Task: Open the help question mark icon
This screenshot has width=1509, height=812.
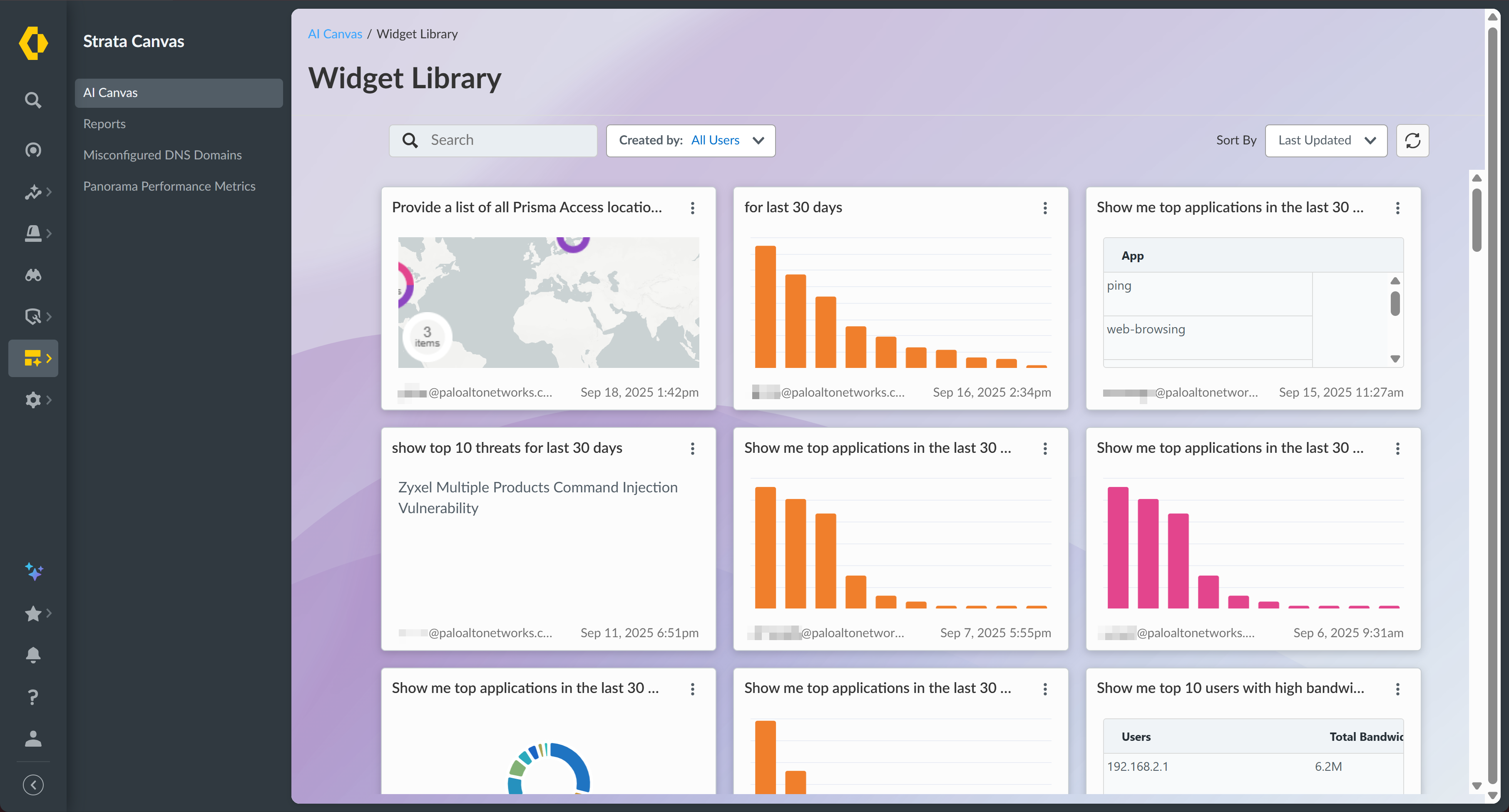Action: [33, 697]
